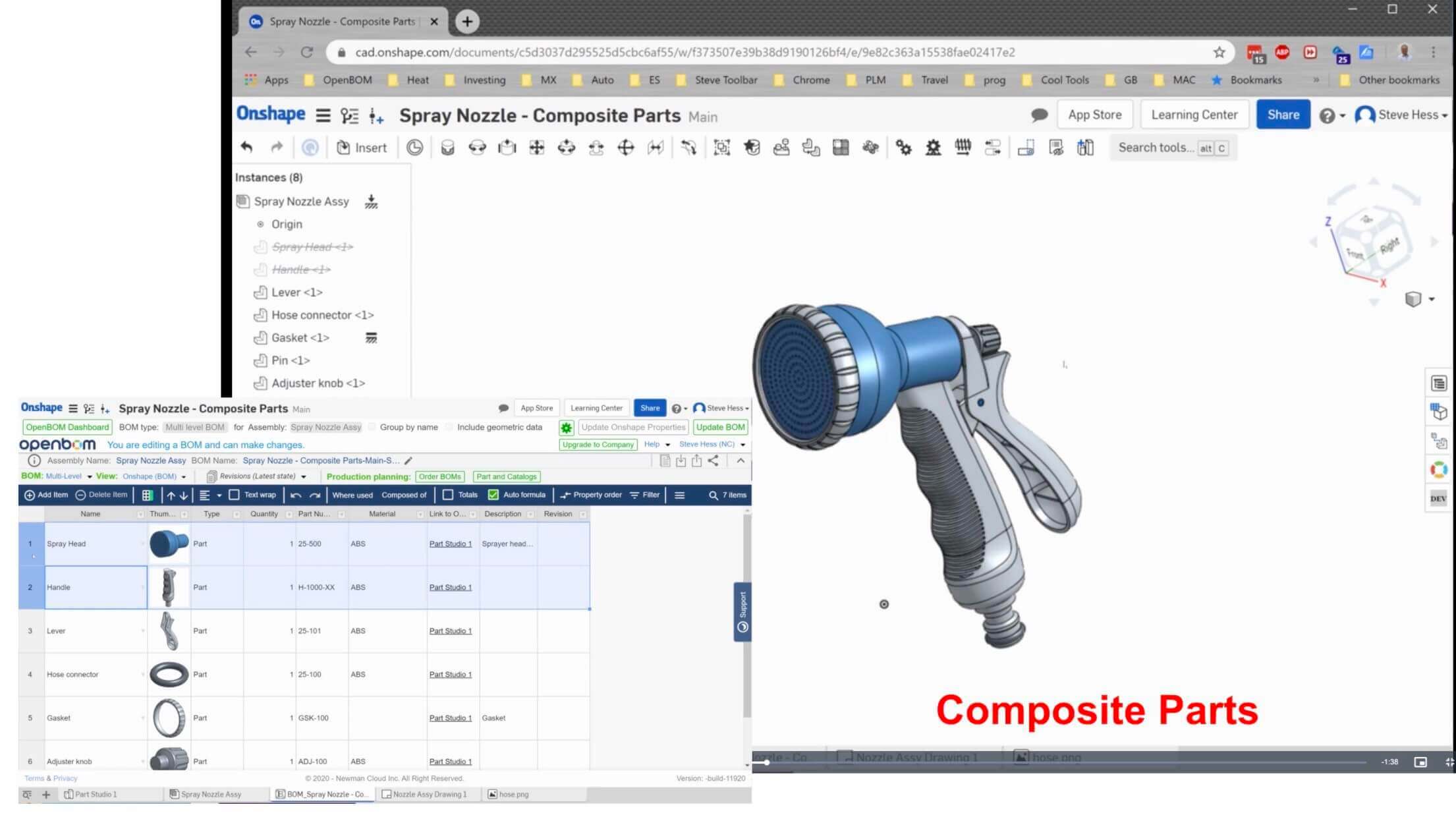Screen dimensions: 1456x817
Task: Click Part Studio 1 link for Spray Head
Action: pyautogui.click(x=450, y=543)
